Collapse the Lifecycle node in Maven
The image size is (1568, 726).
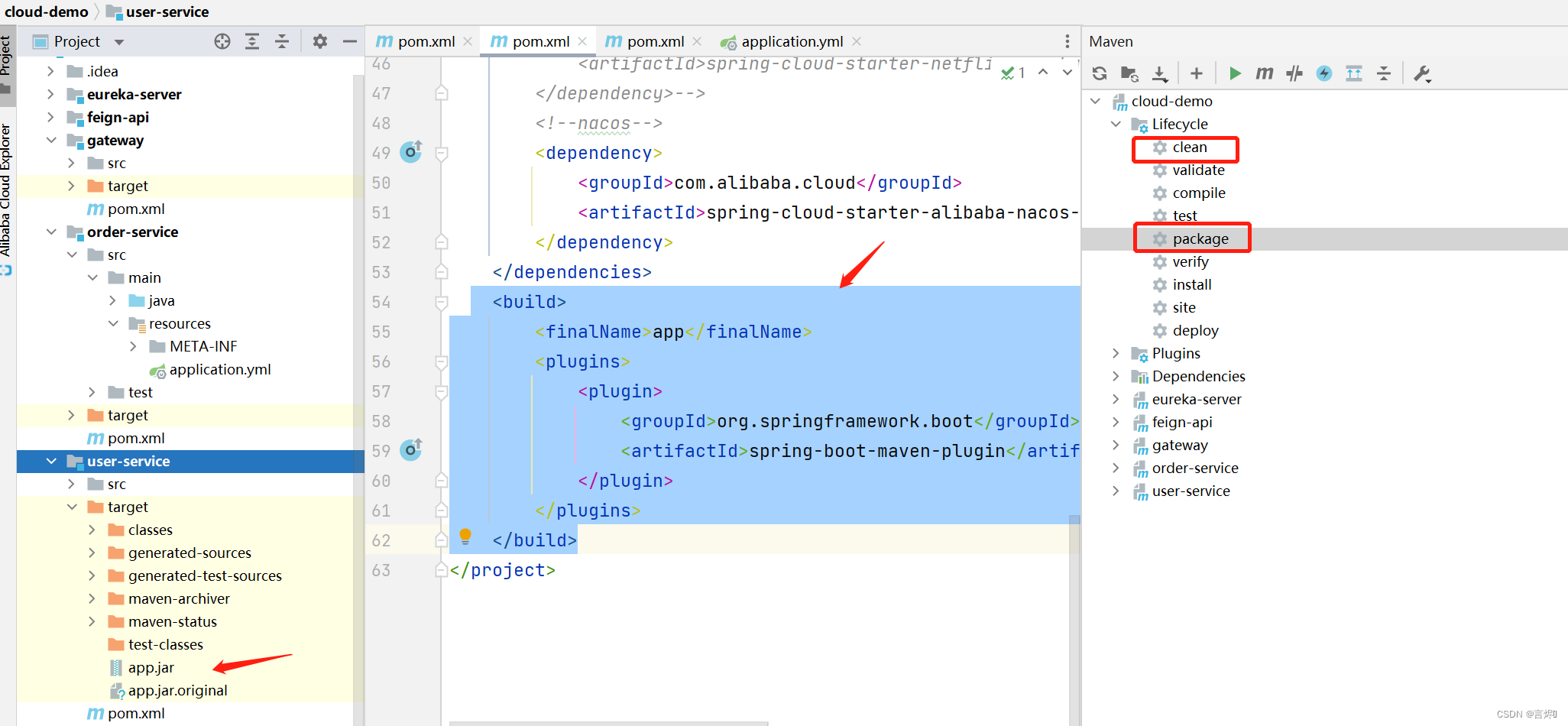[1116, 124]
